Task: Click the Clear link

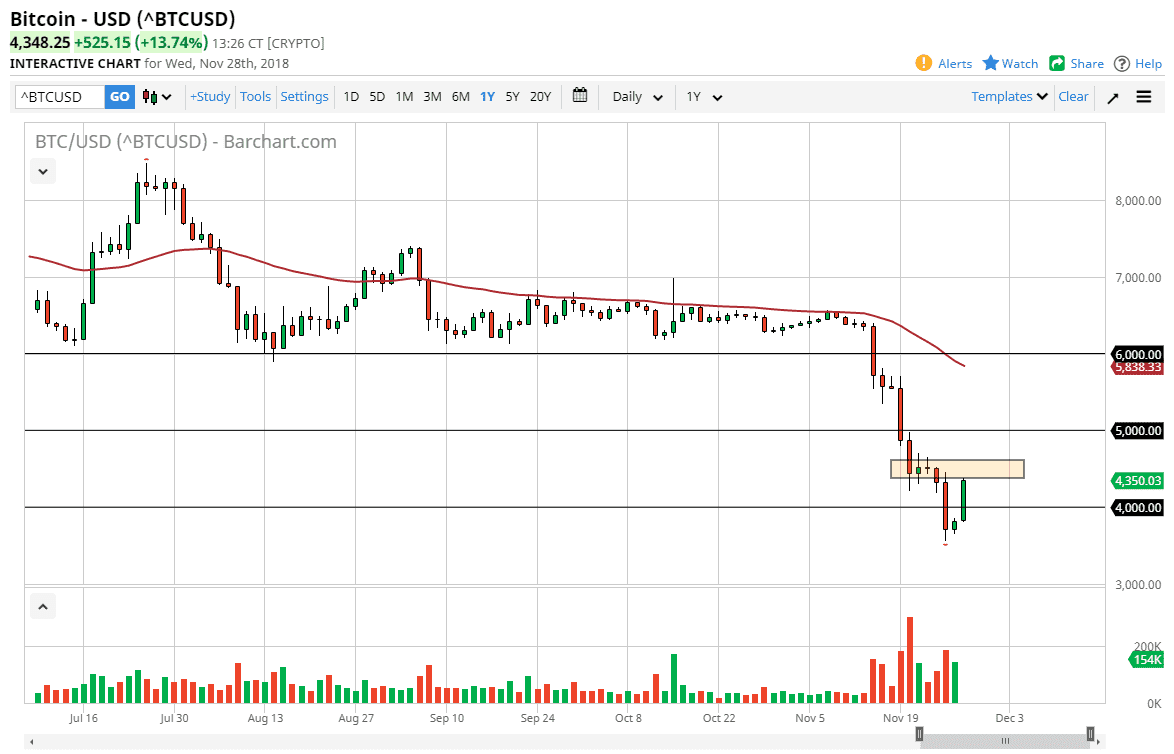Action: [1073, 96]
